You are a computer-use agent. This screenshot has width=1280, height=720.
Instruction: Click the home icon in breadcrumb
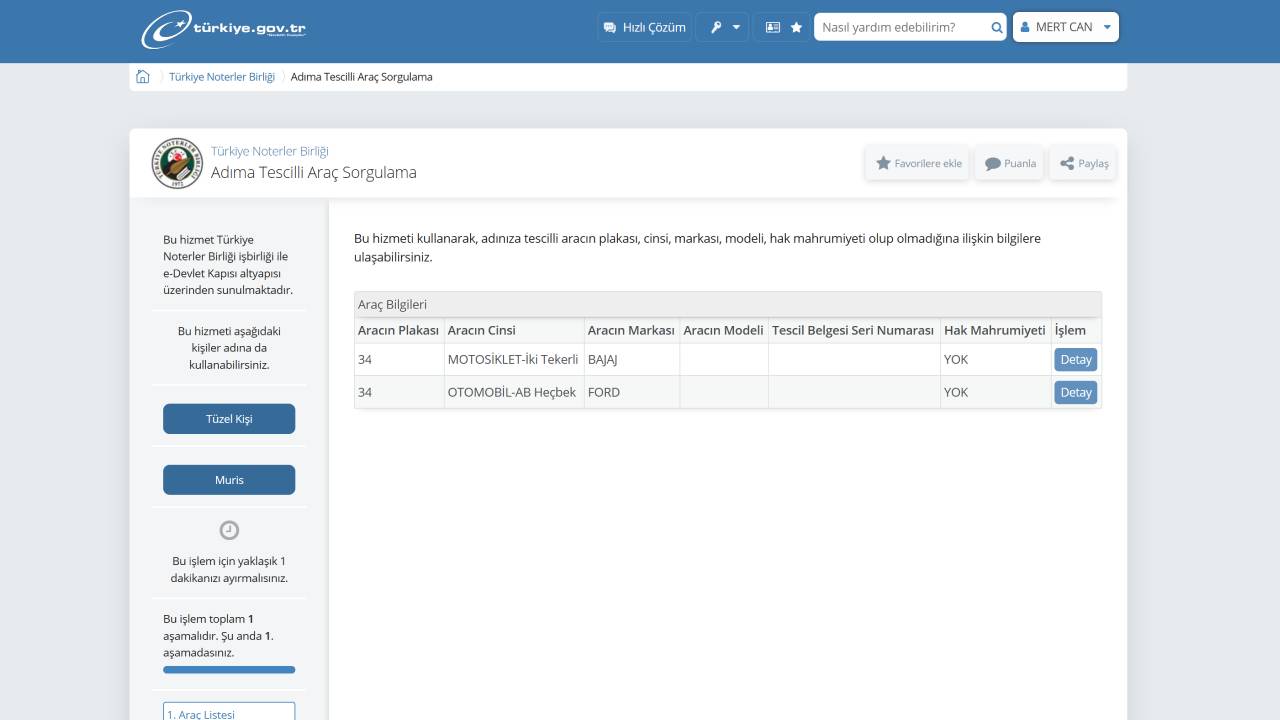pos(143,77)
